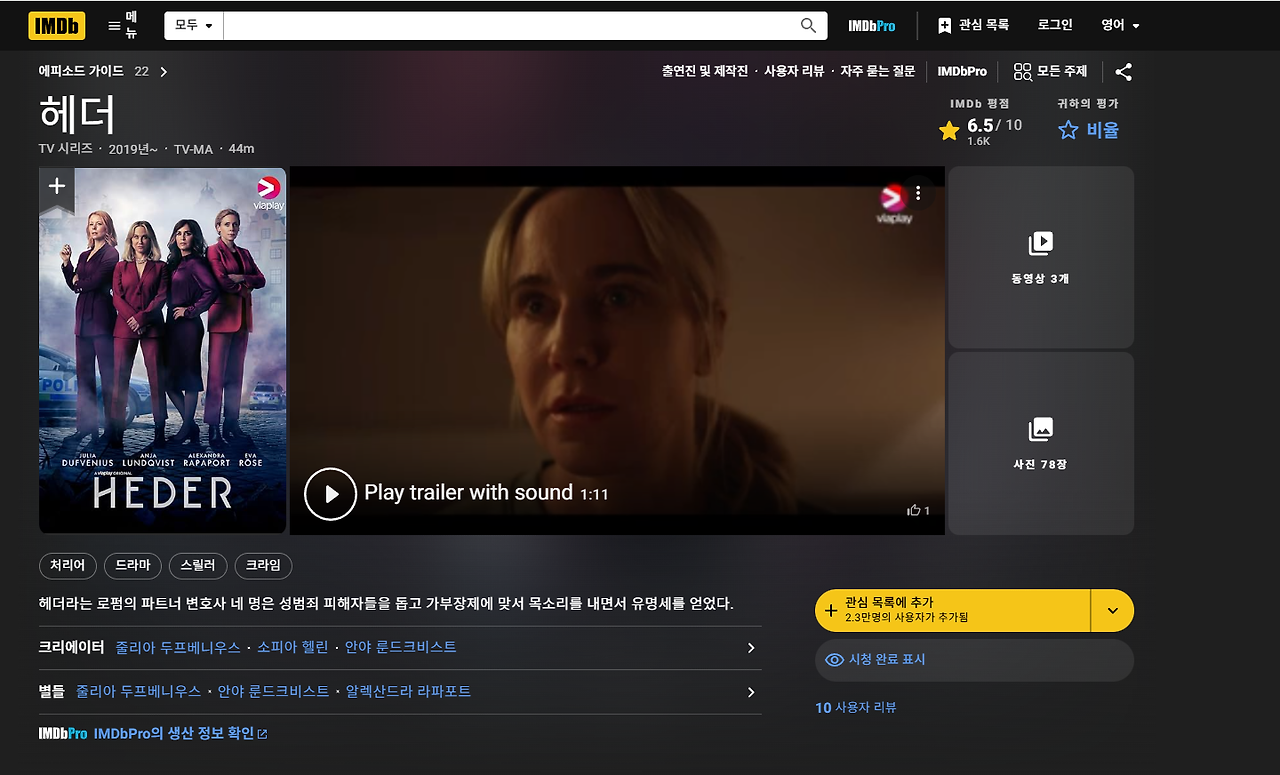Open star 줄리아 두프베니우스 link
The width and height of the screenshot is (1280, 775).
pos(138,691)
